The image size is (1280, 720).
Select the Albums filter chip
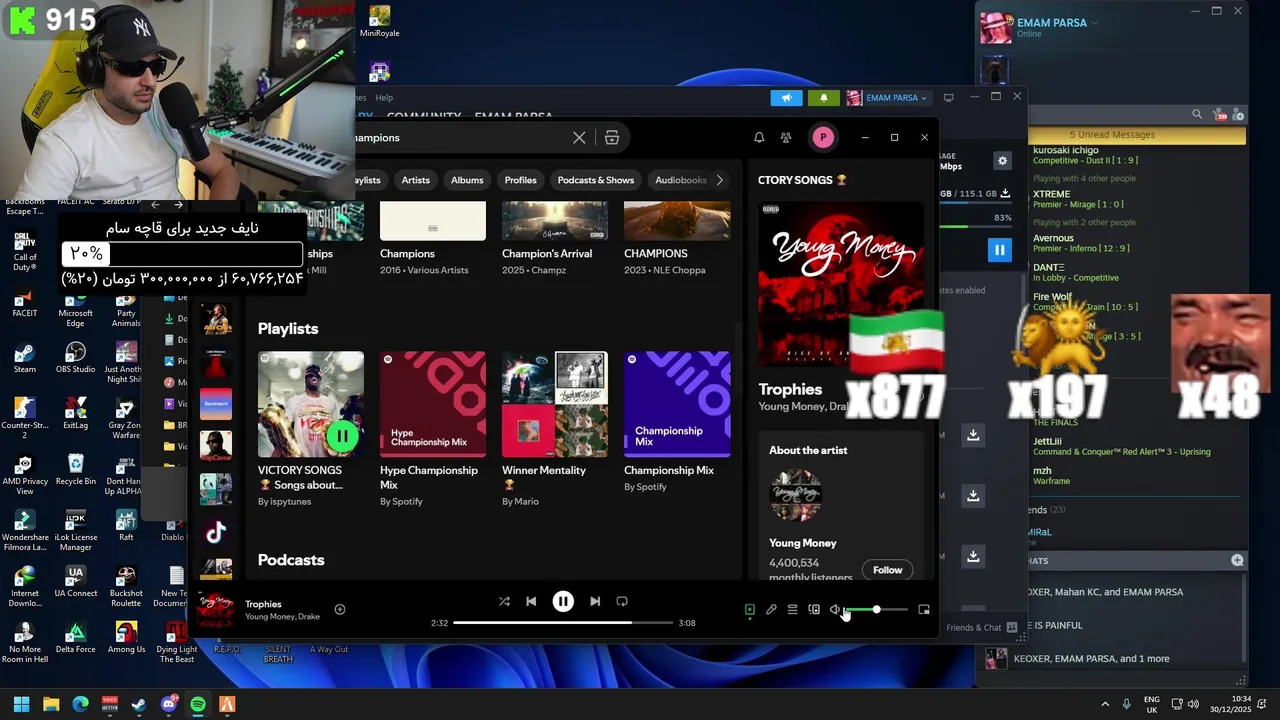tap(467, 180)
